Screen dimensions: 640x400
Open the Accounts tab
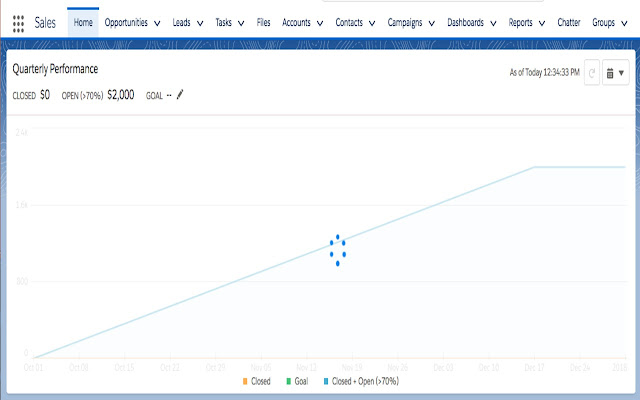(x=296, y=21)
